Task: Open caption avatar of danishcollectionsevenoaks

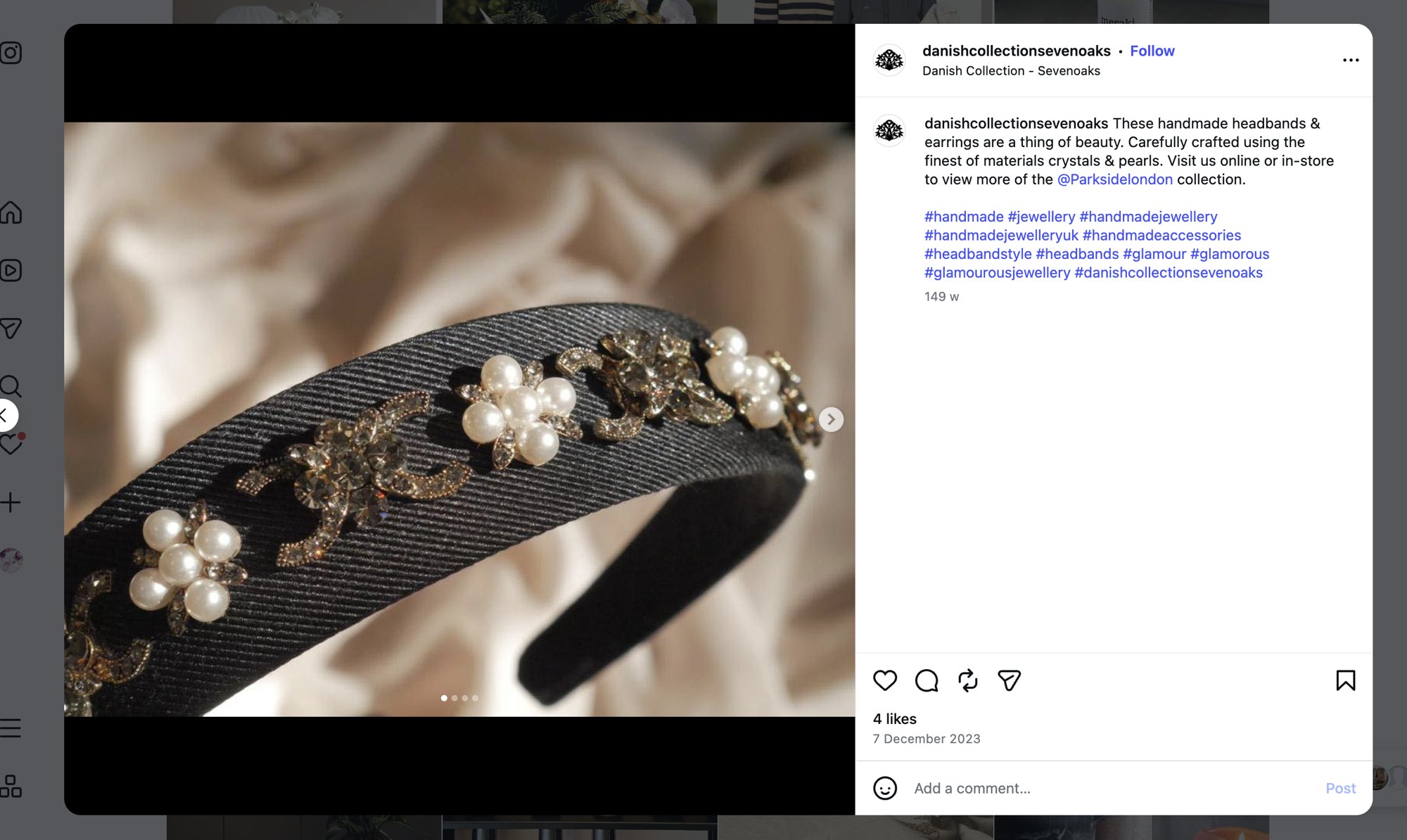Action: [x=889, y=130]
